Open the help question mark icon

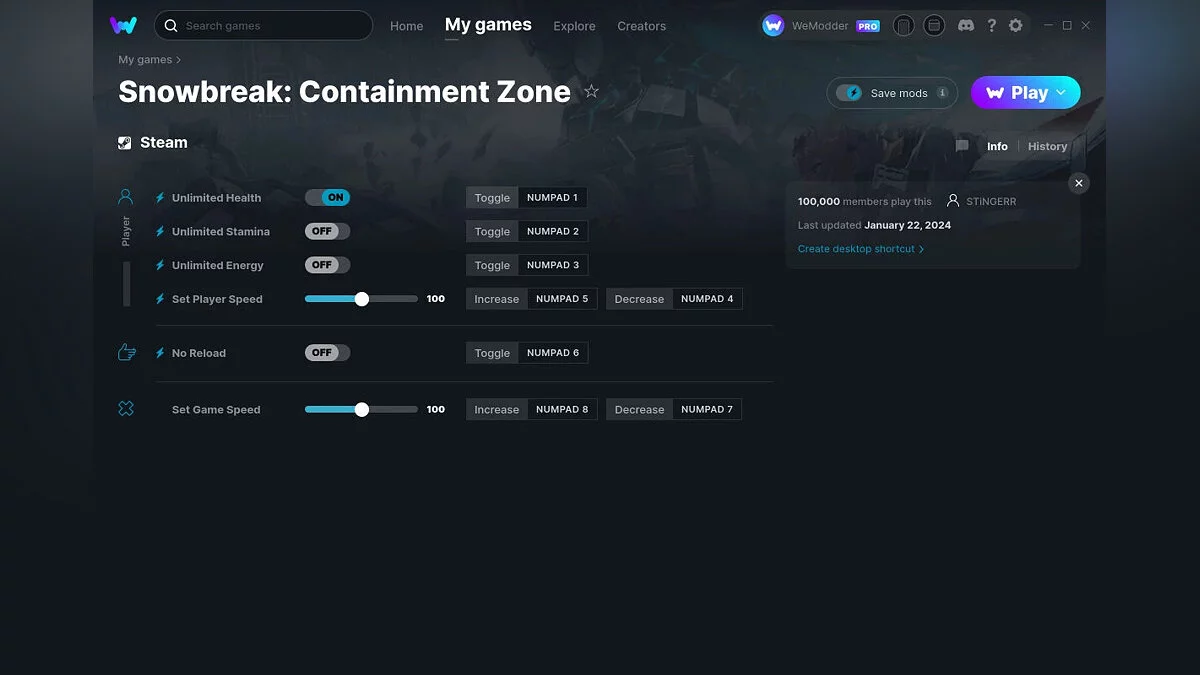pyautogui.click(x=991, y=25)
